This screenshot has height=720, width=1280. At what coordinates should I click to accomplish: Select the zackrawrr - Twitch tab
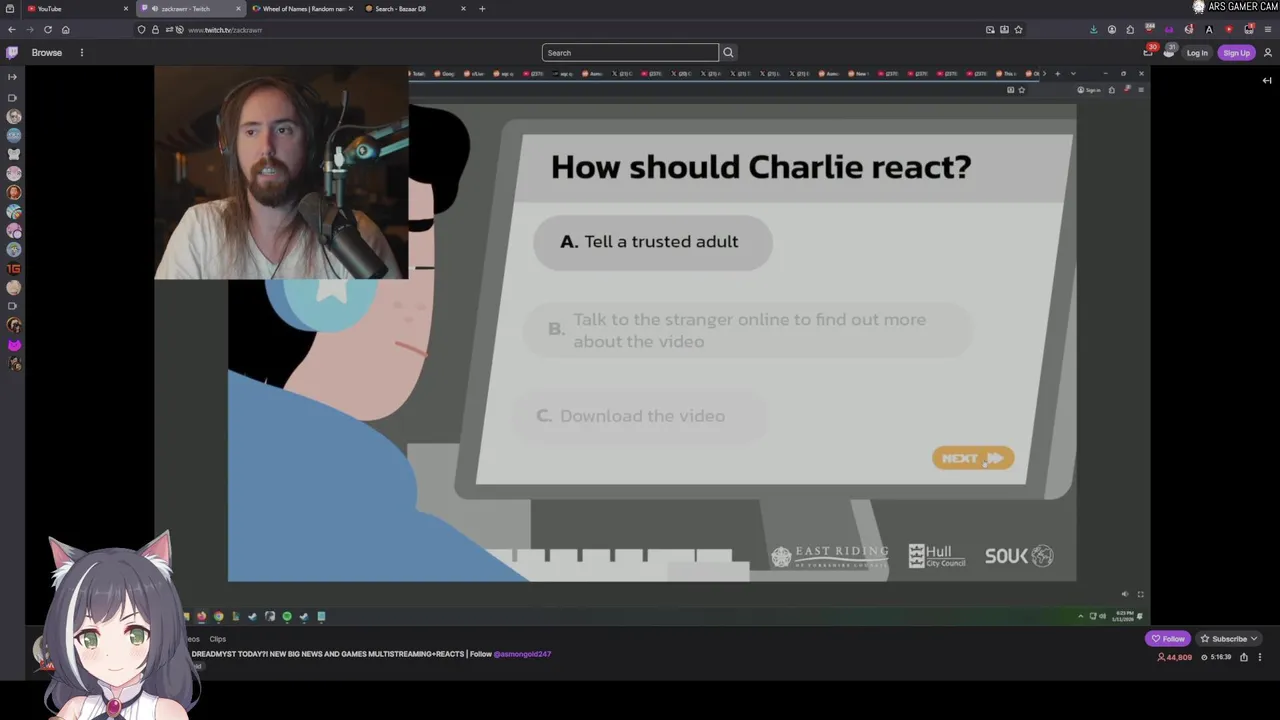190,9
